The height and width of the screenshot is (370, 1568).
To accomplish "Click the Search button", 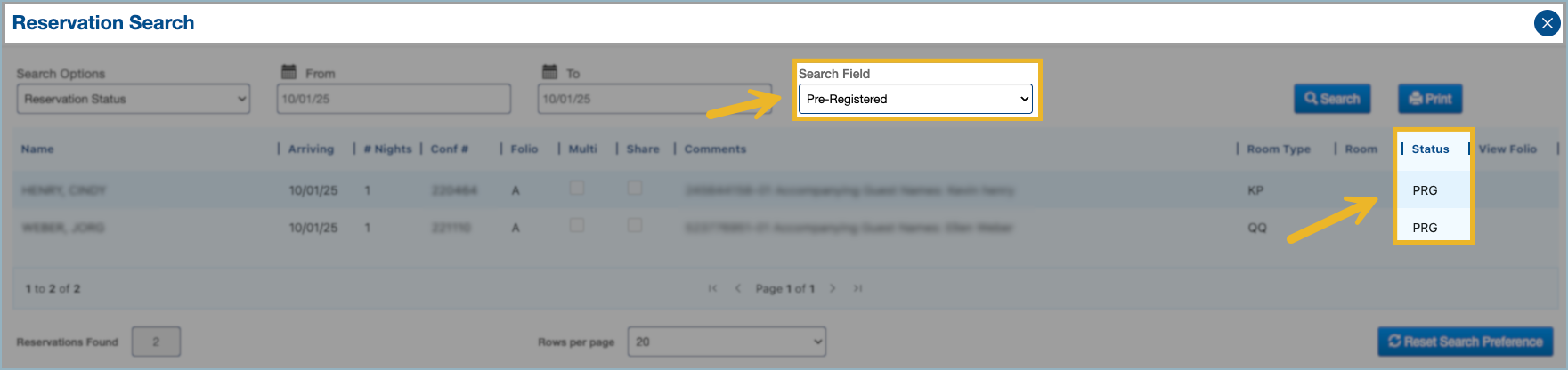I will coord(1332,99).
